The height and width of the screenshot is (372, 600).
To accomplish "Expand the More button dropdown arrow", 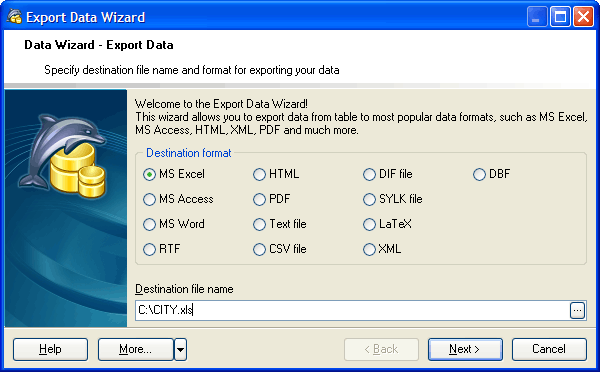I will (181, 349).
